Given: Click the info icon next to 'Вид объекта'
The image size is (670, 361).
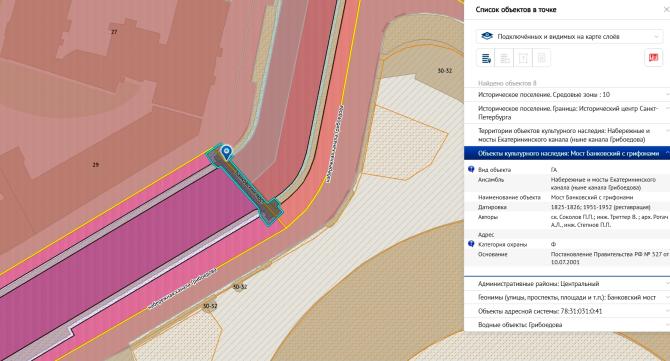Looking at the screenshot, I should click(x=471, y=169).
